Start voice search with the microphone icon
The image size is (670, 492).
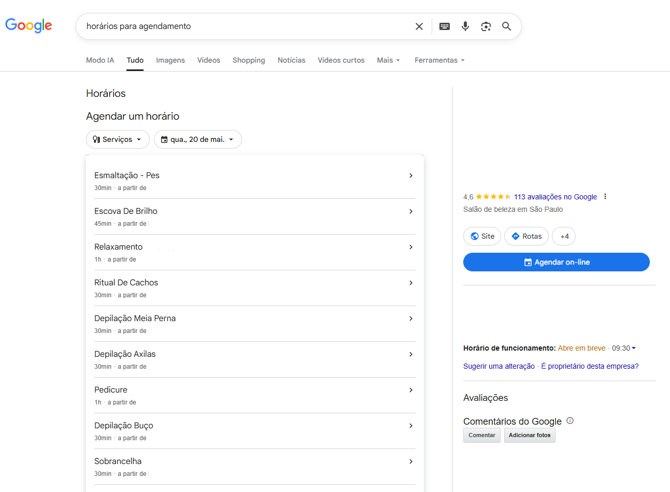tap(465, 27)
